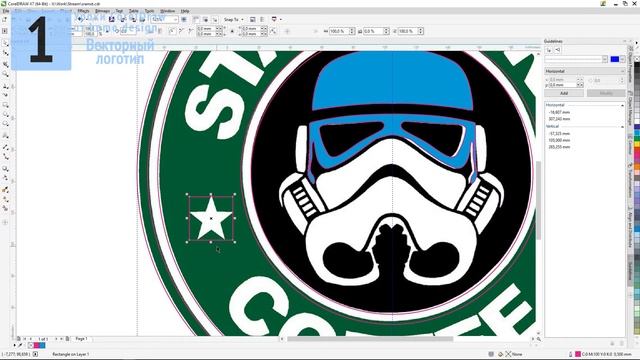Viewport: 640px width, 360px height.
Task: Select the Polygon tool in toolbox
Action: 5,124
